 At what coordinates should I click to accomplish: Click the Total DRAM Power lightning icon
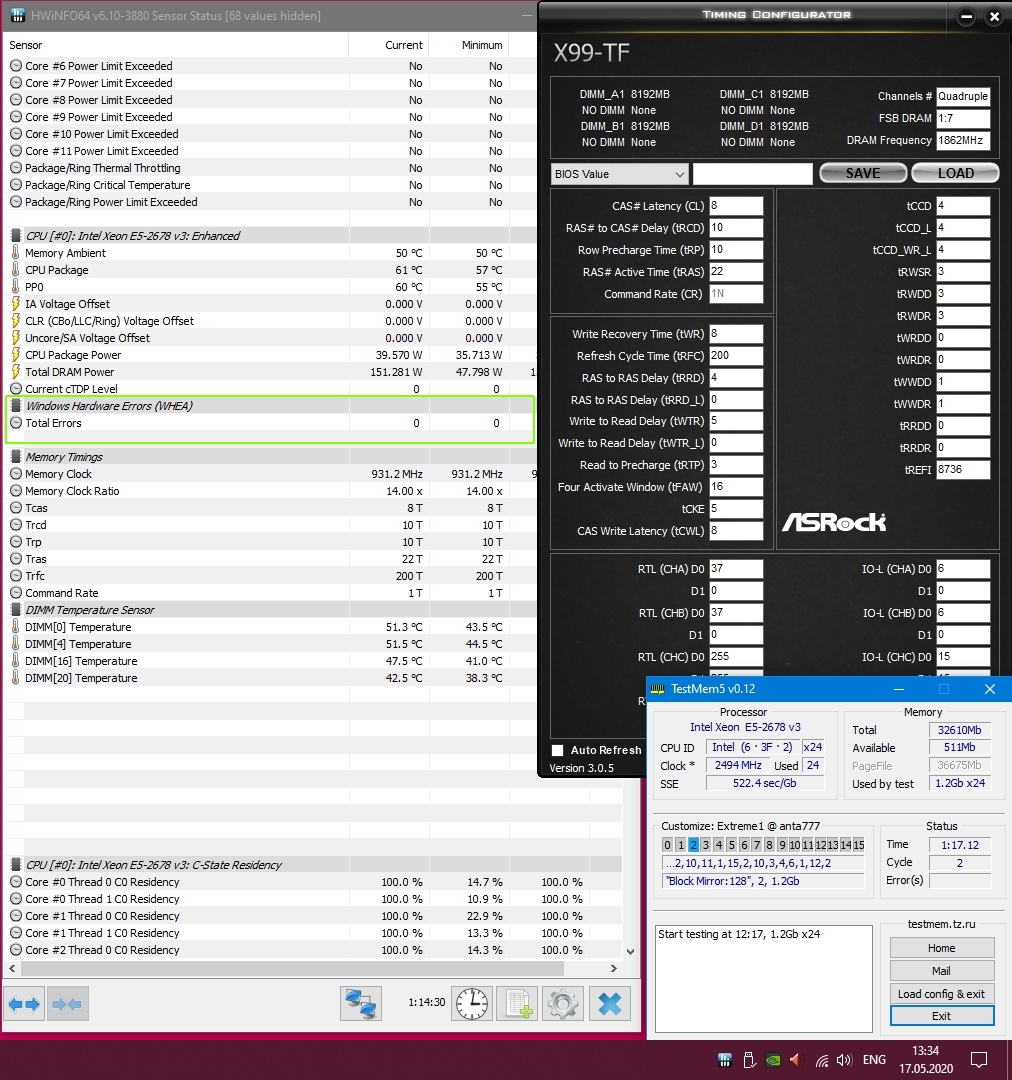click(16, 371)
